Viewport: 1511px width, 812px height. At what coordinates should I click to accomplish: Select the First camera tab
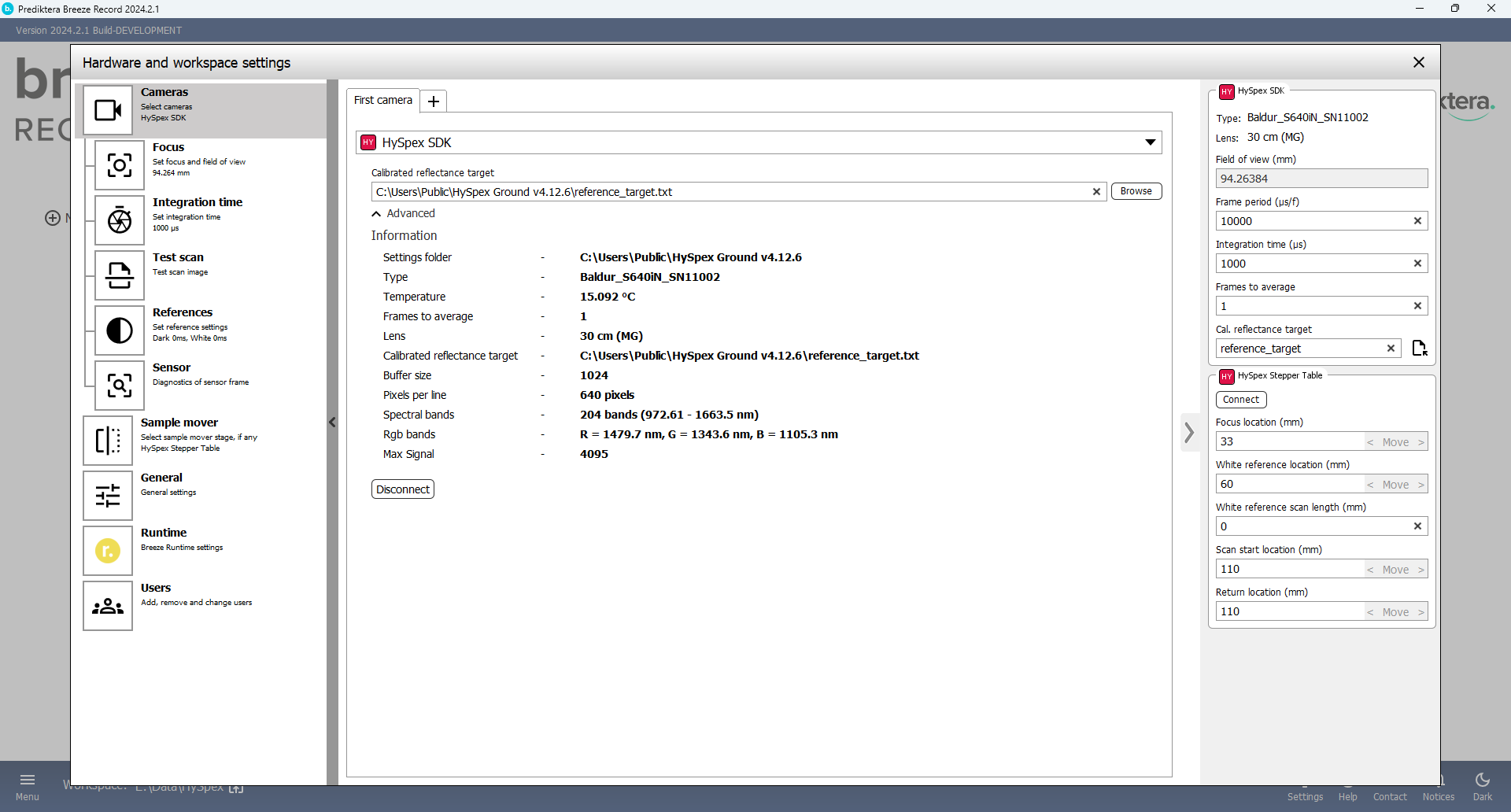pyautogui.click(x=383, y=101)
